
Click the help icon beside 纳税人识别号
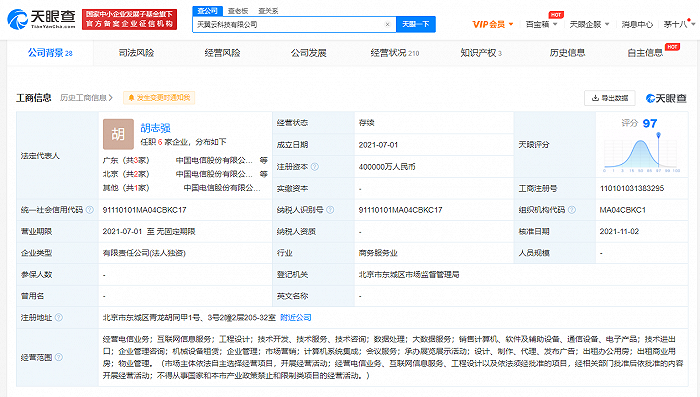330,210
